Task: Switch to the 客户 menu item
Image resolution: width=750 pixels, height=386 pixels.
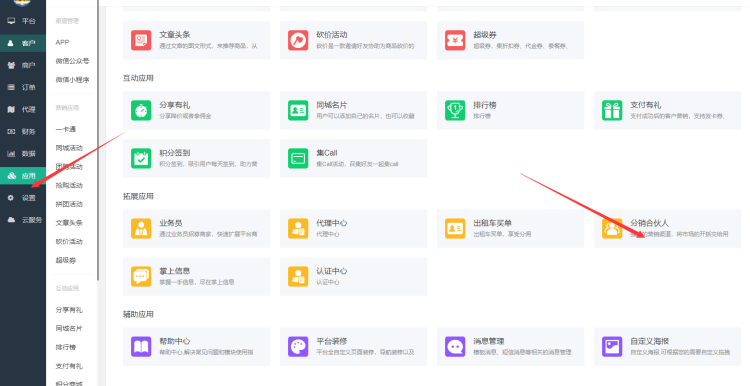Action: click(x=23, y=43)
